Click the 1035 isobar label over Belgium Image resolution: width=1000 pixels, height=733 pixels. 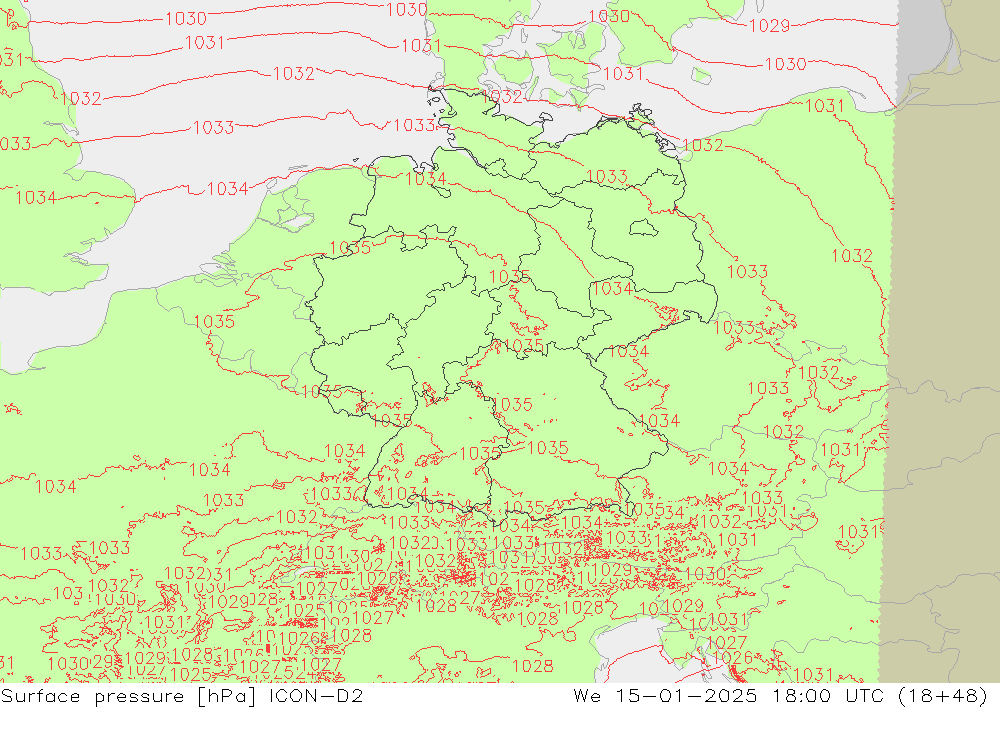[214, 322]
